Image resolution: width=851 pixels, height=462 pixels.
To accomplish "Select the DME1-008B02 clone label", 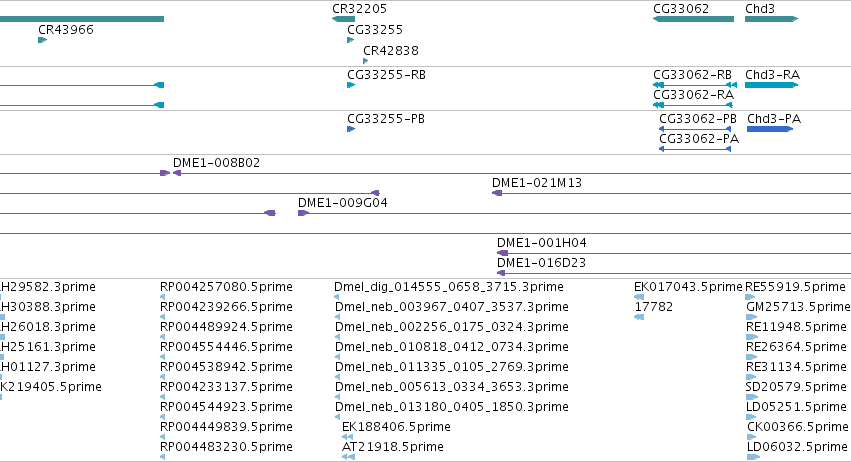I will point(217,163).
